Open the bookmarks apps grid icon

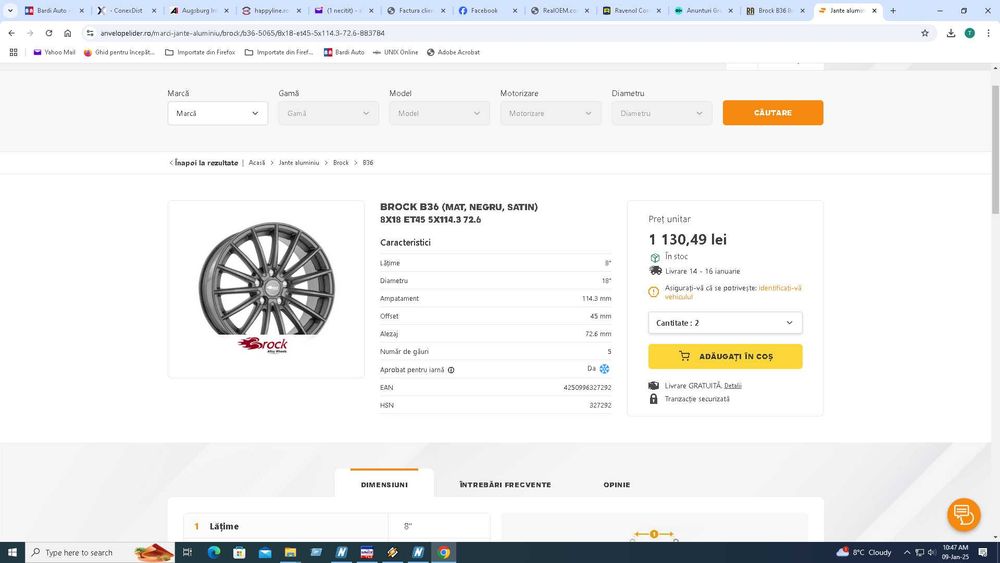click(13, 52)
